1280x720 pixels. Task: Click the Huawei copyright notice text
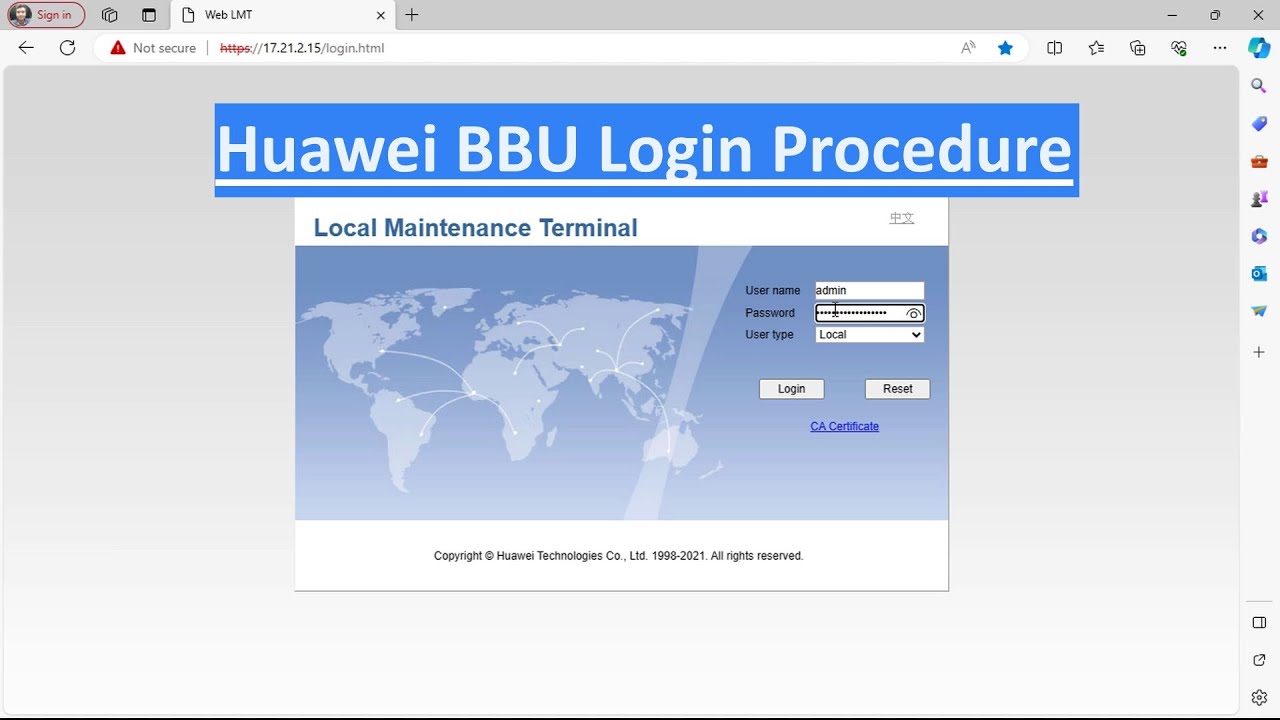tap(618, 556)
